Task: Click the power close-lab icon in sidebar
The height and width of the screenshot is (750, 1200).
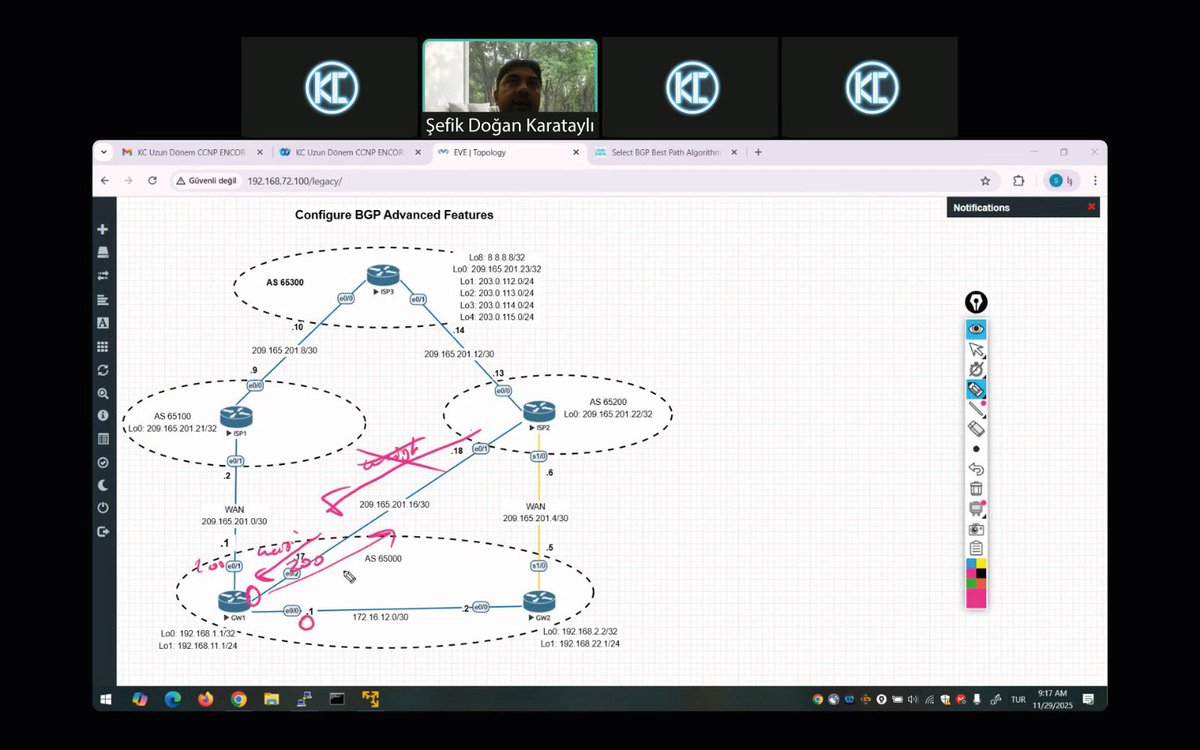Action: [103, 508]
